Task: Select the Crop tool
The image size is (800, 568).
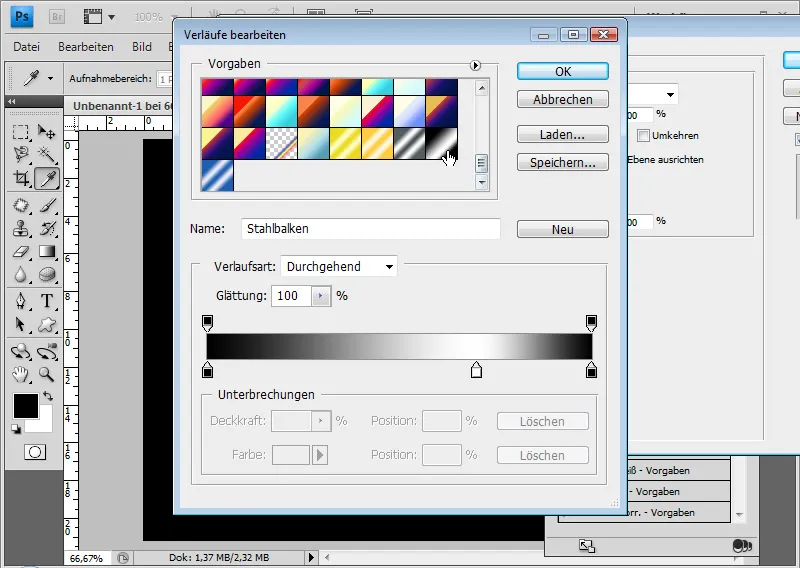Action: pos(21,178)
